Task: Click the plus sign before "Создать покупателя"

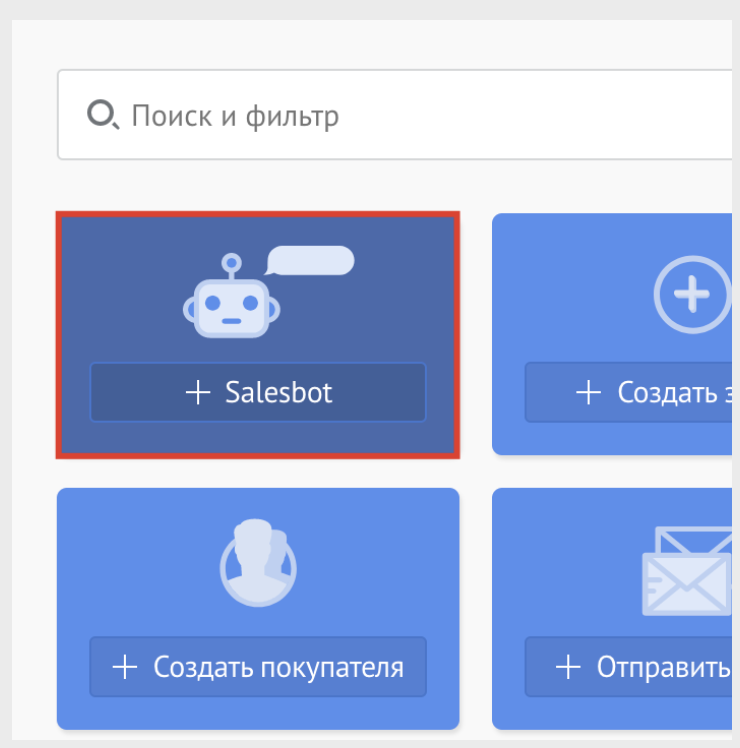Action: [125, 667]
